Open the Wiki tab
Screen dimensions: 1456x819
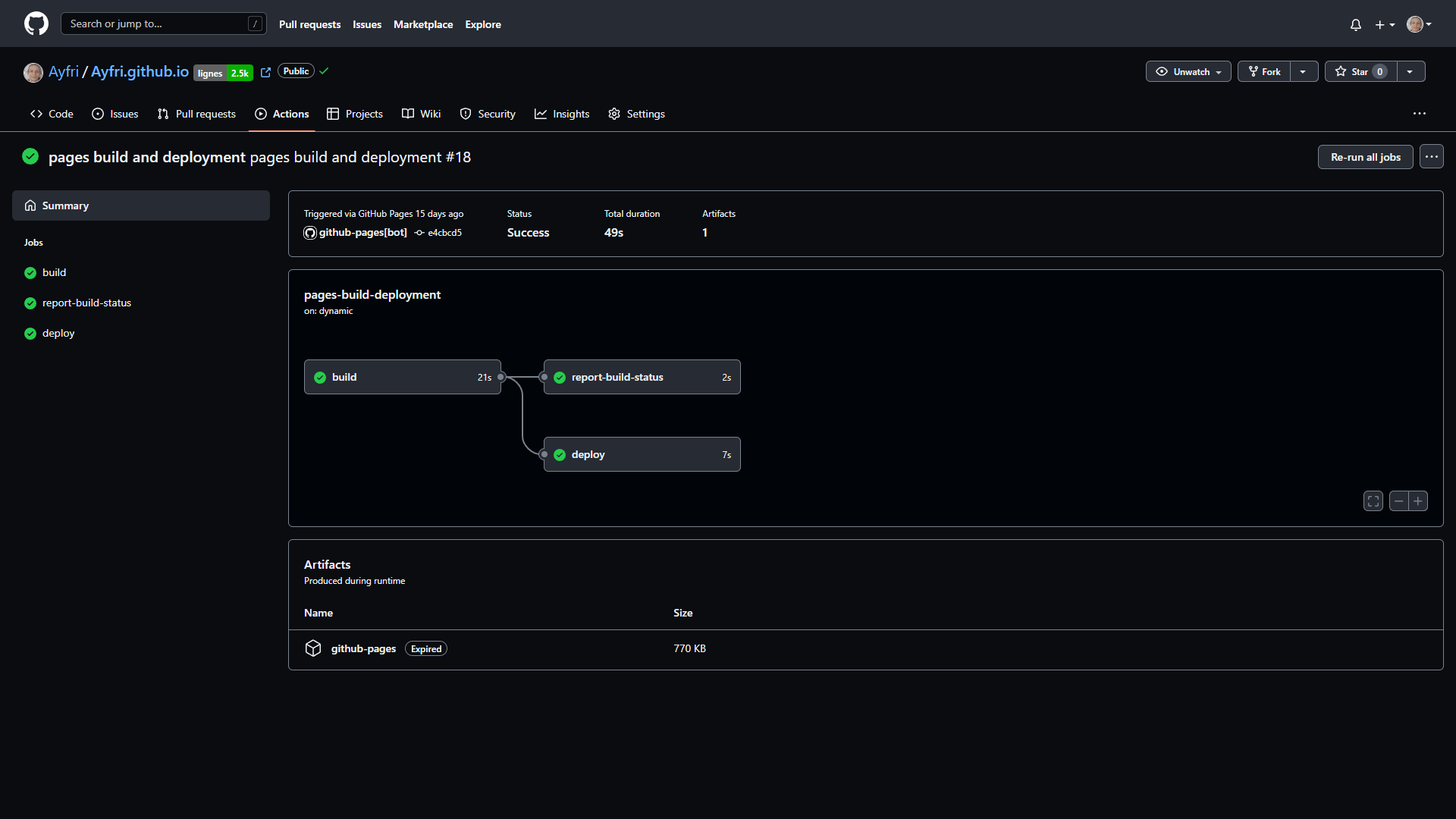click(x=421, y=114)
